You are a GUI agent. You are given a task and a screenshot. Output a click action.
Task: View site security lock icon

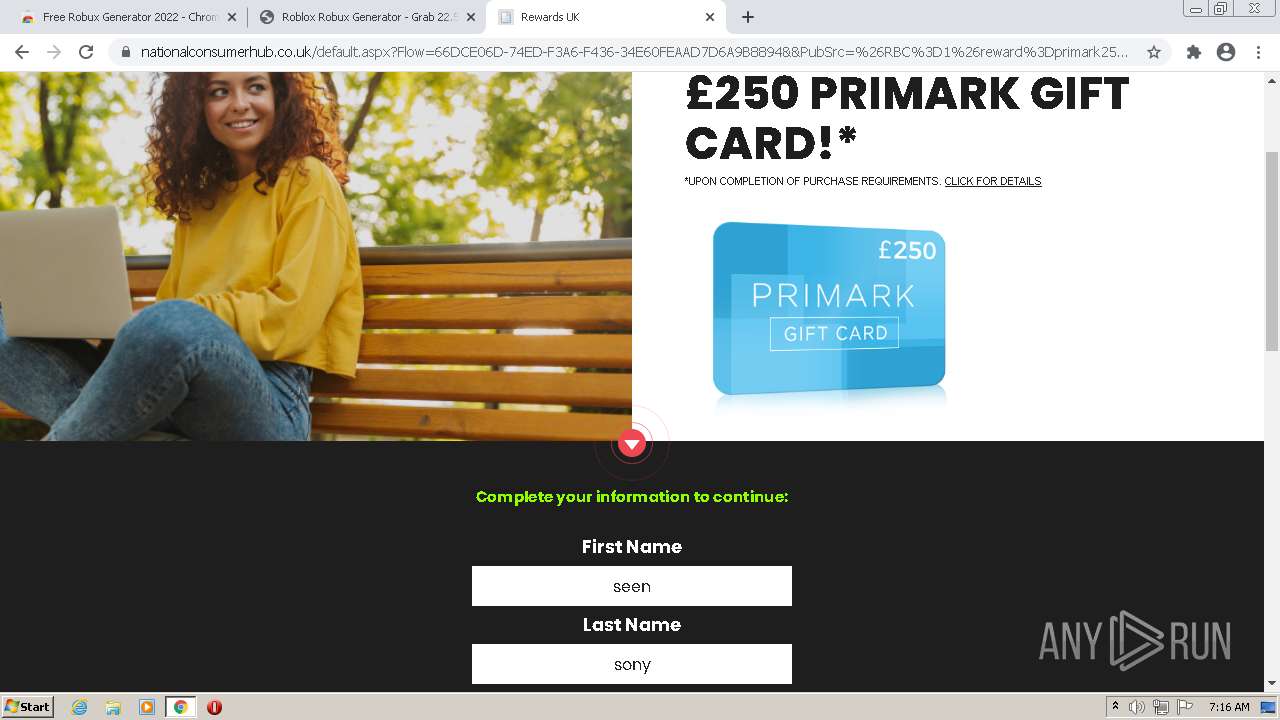(x=126, y=52)
